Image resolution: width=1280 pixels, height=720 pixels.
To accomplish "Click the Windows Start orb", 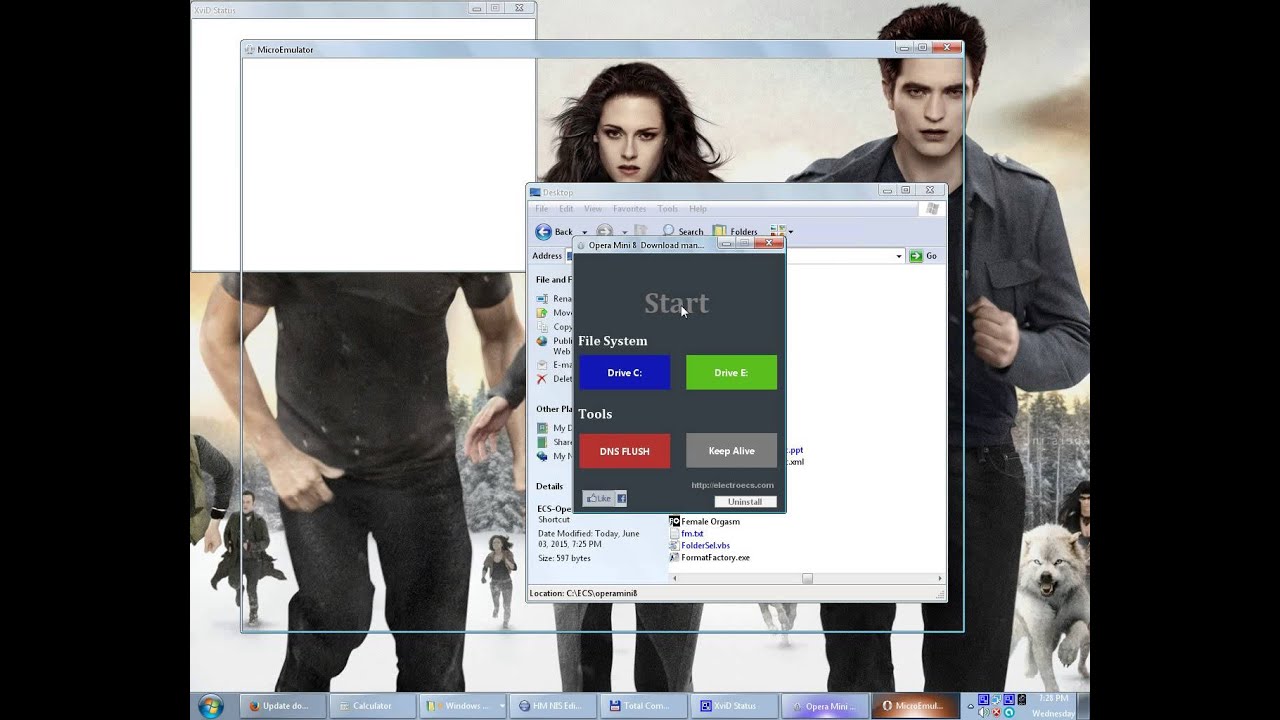I will [210, 706].
